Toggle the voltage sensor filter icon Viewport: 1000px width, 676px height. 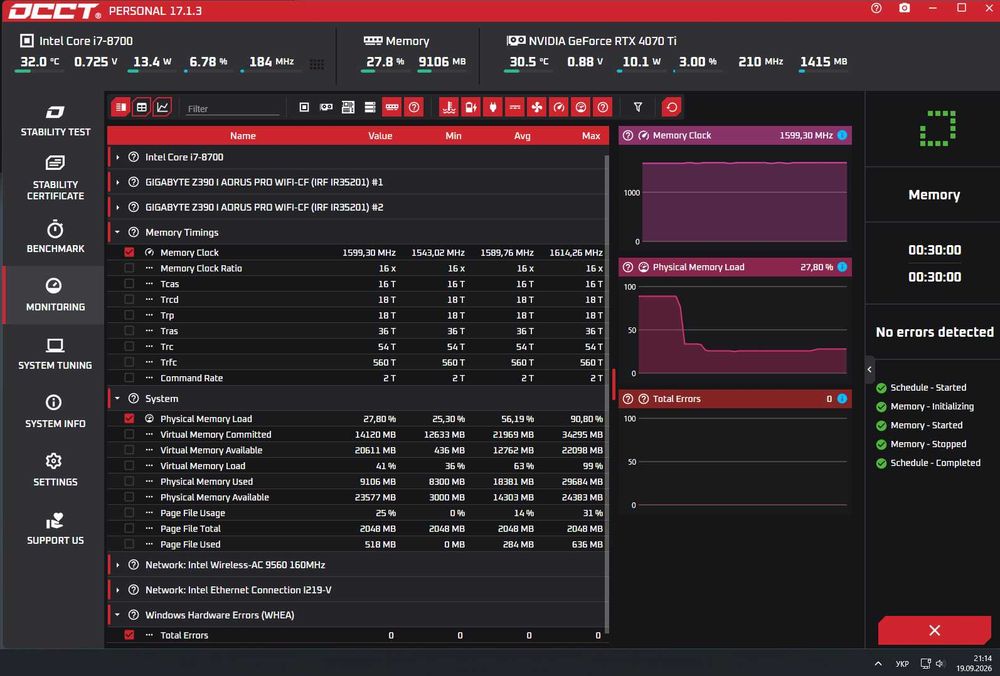coord(471,107)
